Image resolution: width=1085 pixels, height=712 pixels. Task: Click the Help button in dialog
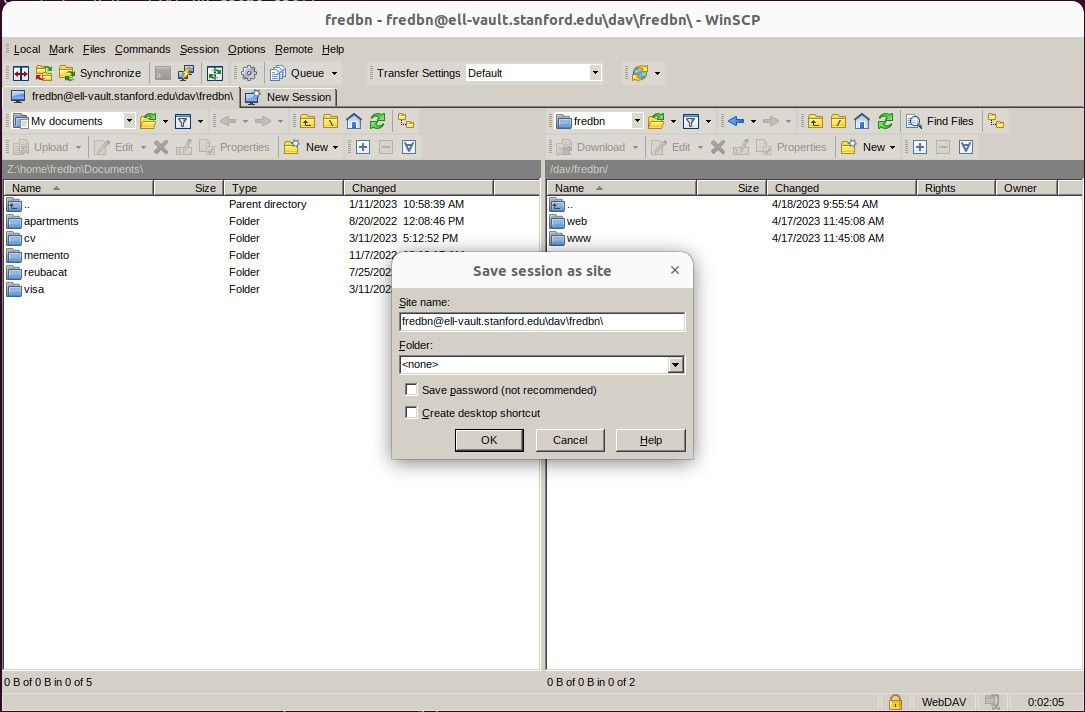coord(650,440)
